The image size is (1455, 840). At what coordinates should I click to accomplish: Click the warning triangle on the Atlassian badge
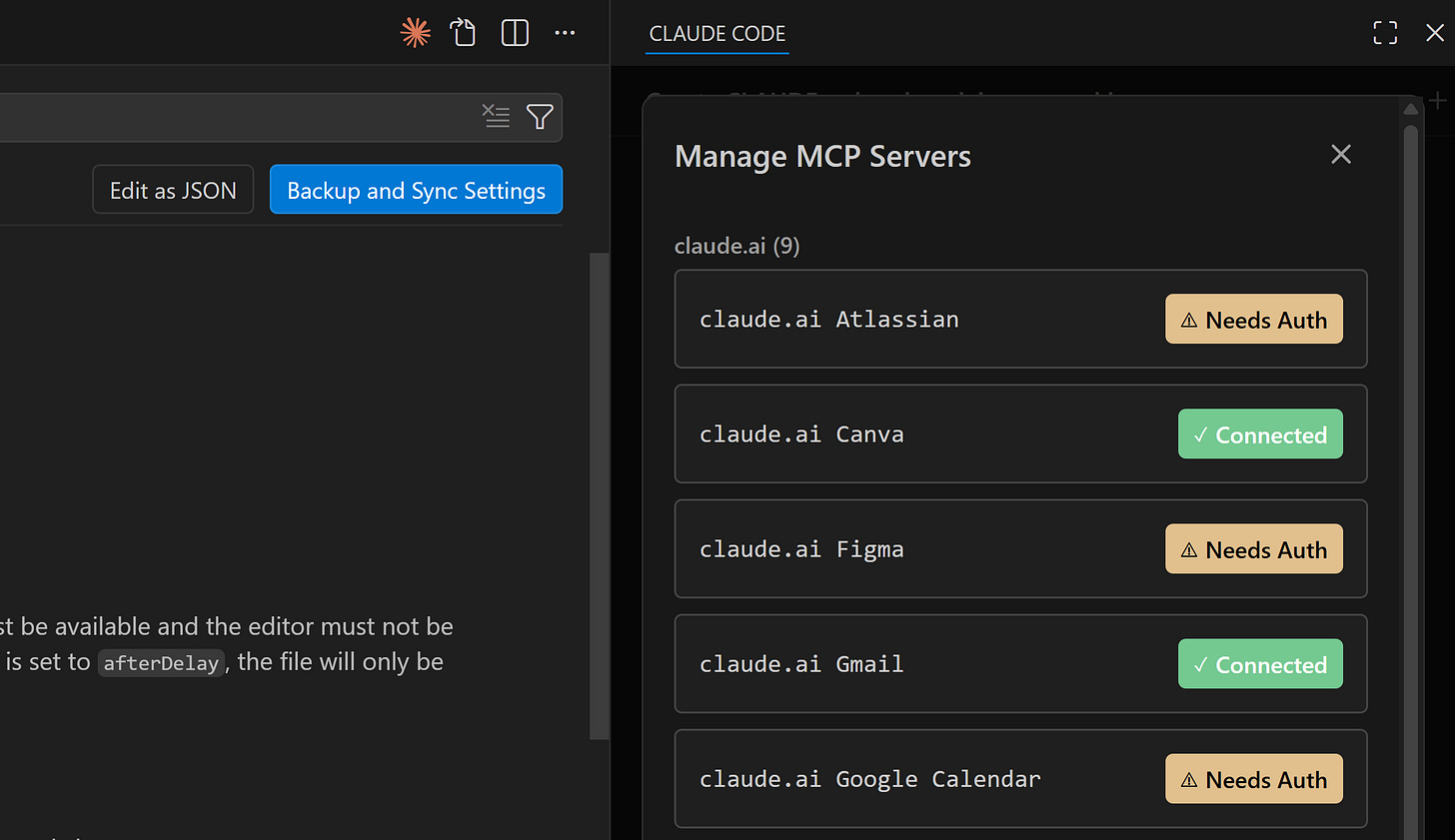1189,319
